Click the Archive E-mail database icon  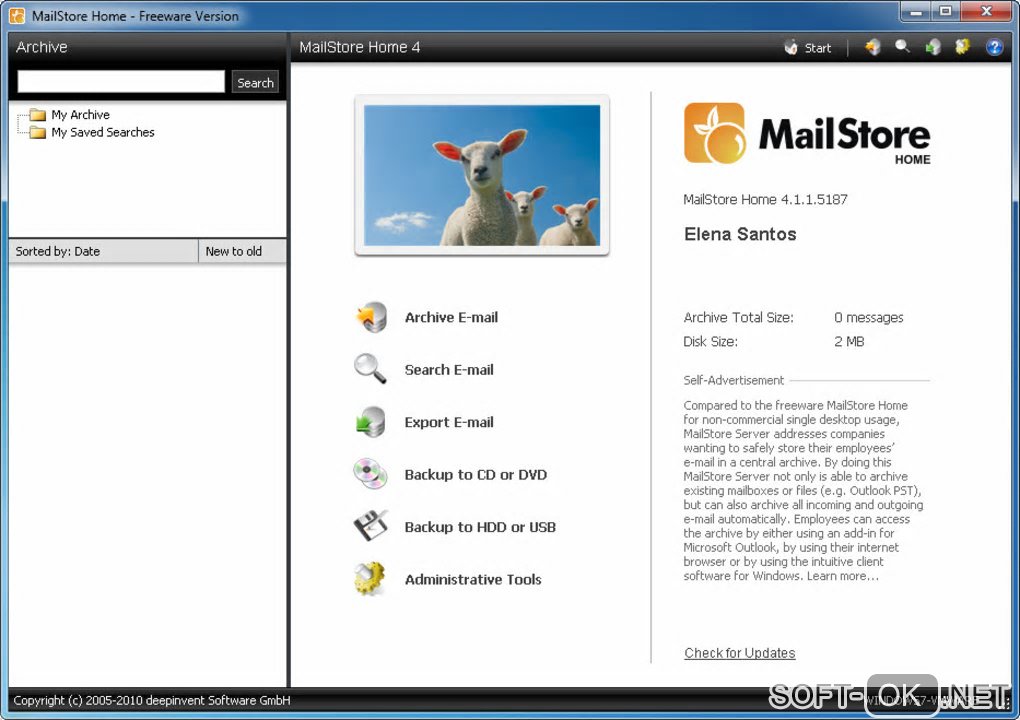371,317
